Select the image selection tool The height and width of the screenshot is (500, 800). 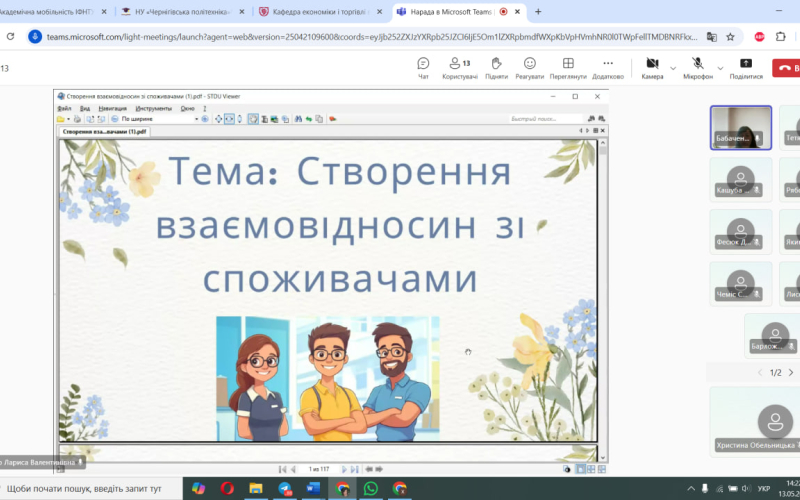click(274, 119)
